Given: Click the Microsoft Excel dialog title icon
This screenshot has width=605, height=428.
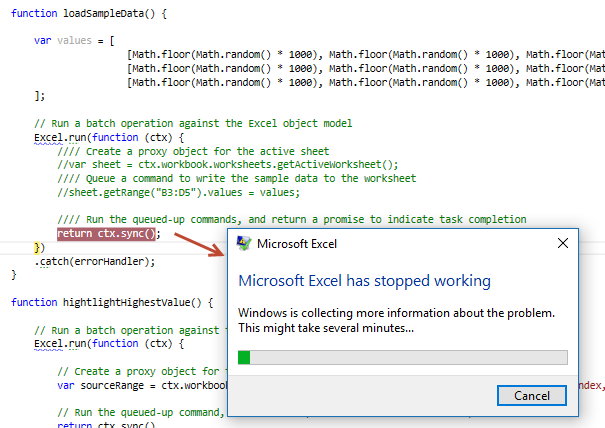Looking at the screenshot, I should [244, 244].
